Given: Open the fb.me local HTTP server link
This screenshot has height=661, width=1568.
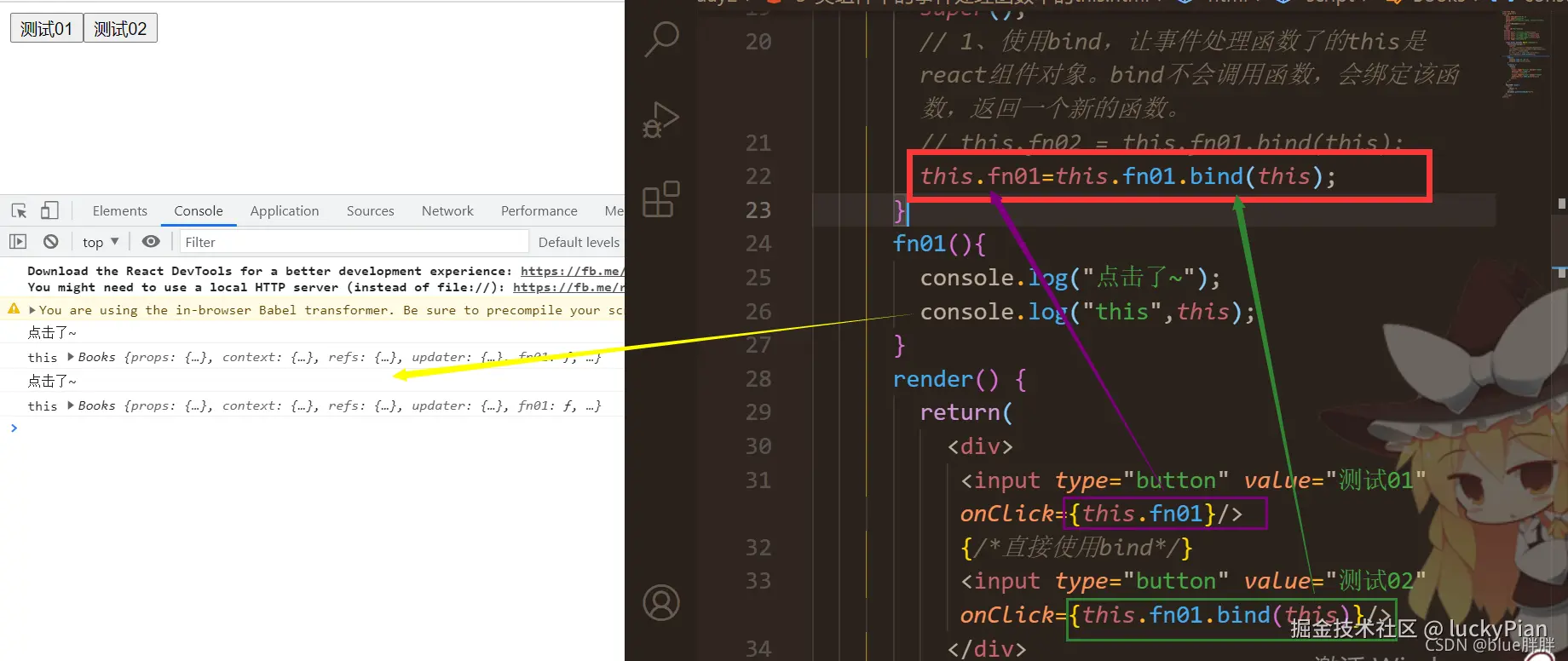Looking at the screenshot, I should click(568, 287).
